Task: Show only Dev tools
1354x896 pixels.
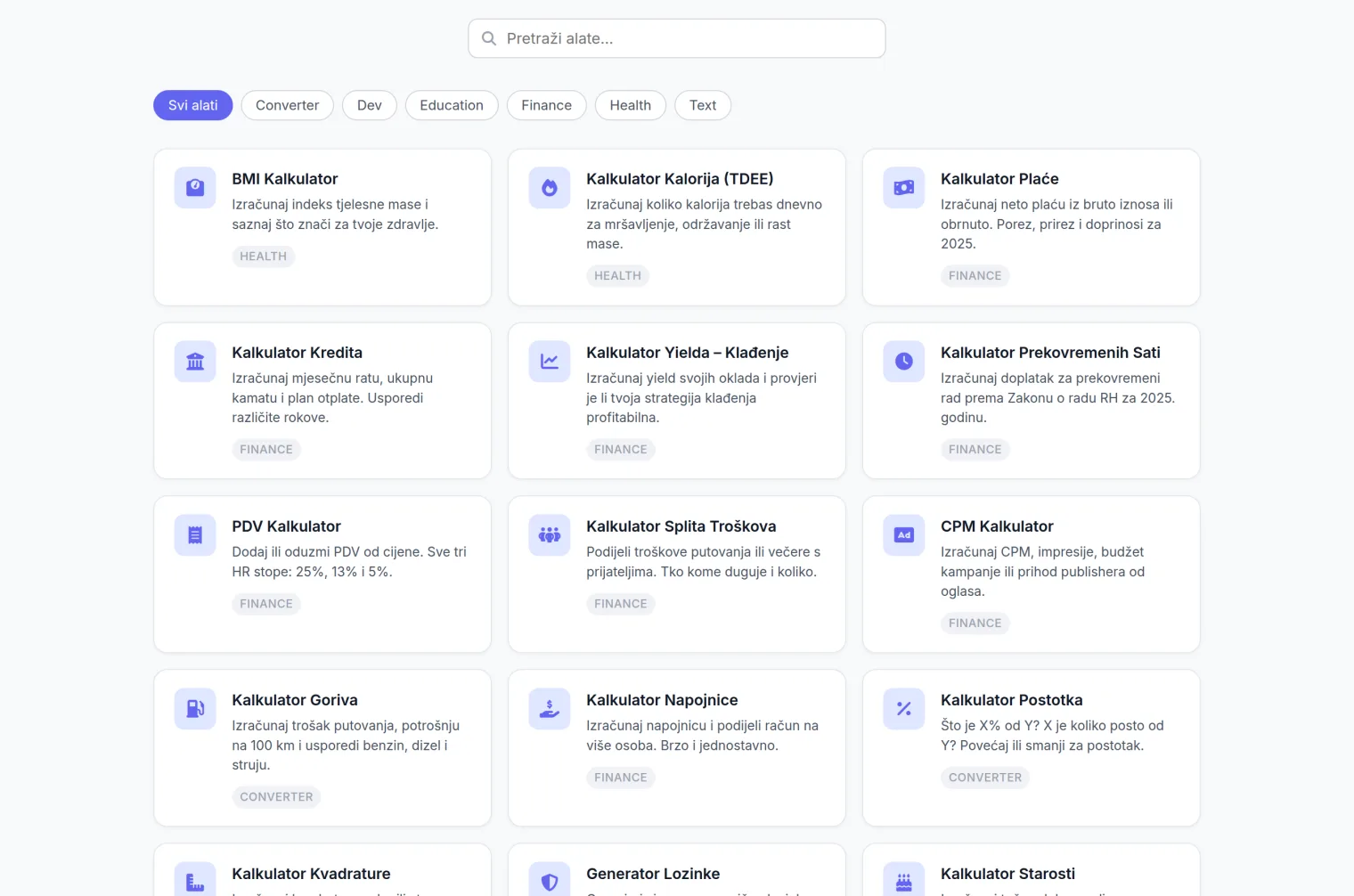Action: click(370, 105)
